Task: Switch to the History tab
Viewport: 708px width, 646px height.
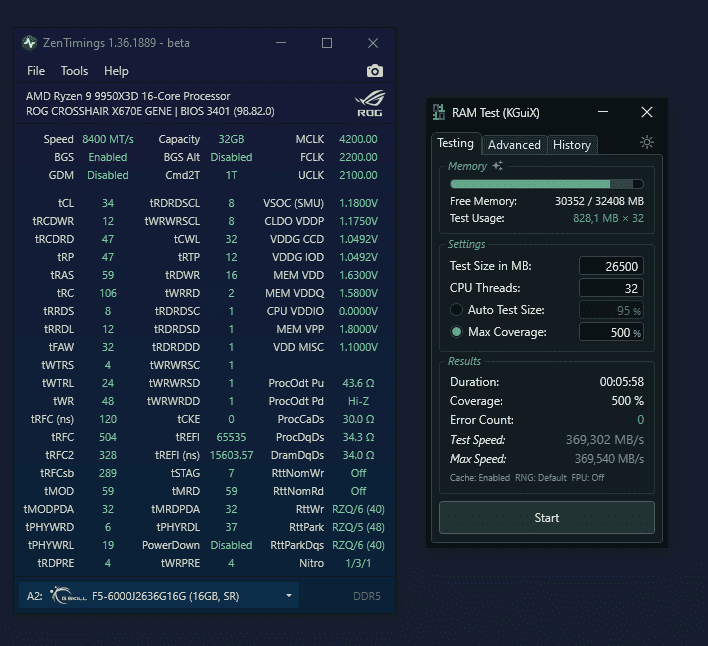Action: 572,145
